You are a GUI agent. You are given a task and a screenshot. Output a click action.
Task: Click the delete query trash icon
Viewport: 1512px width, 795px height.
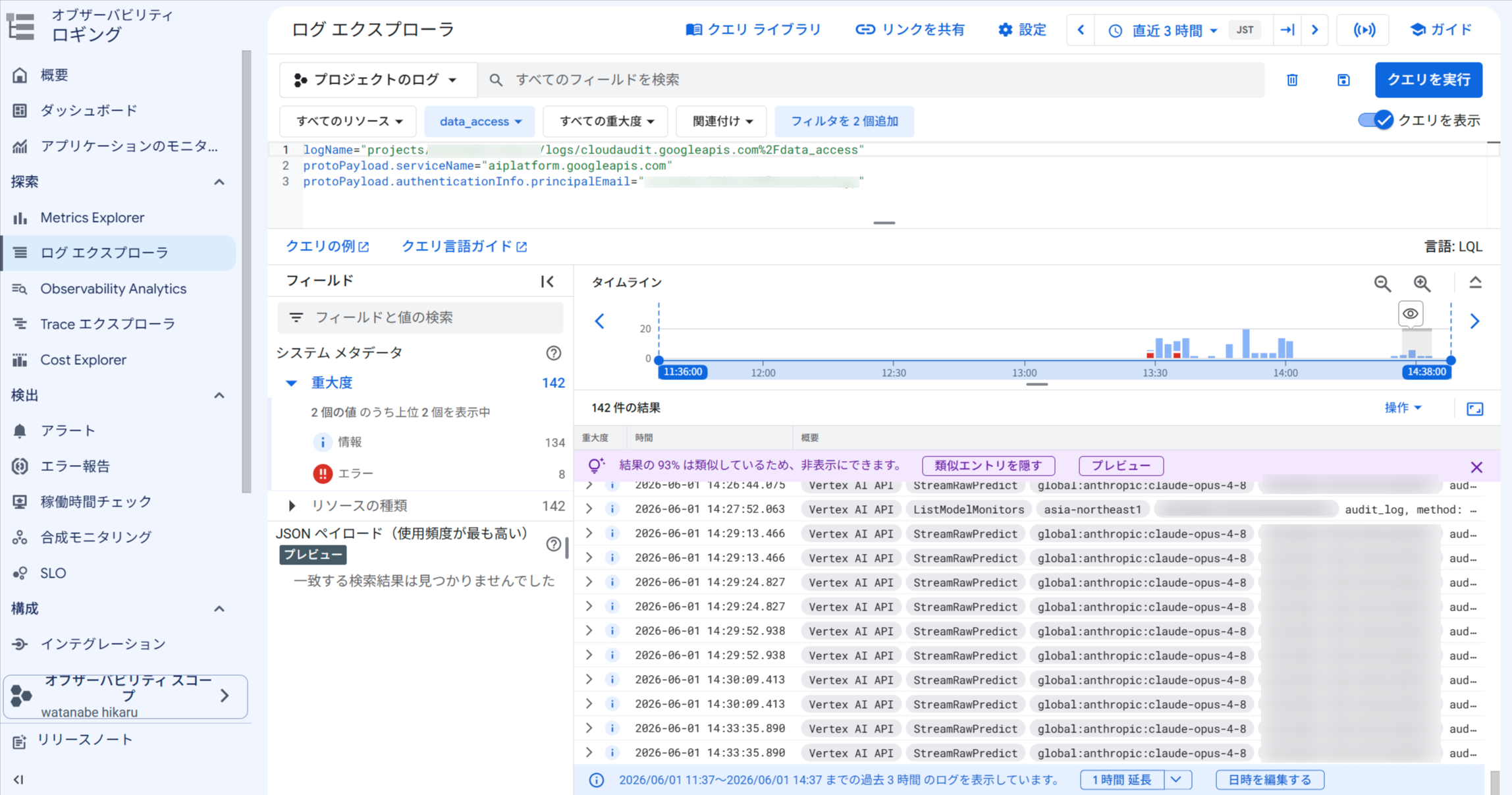pyautogui.click(x=1292, y=80)
